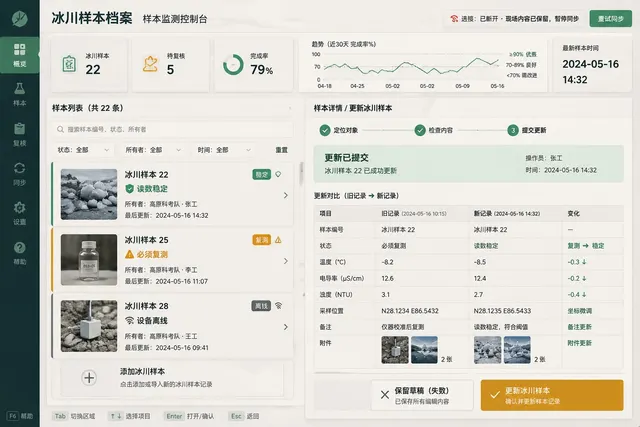
Task: Click the 稳定 status badge
Action: [262, 174]
